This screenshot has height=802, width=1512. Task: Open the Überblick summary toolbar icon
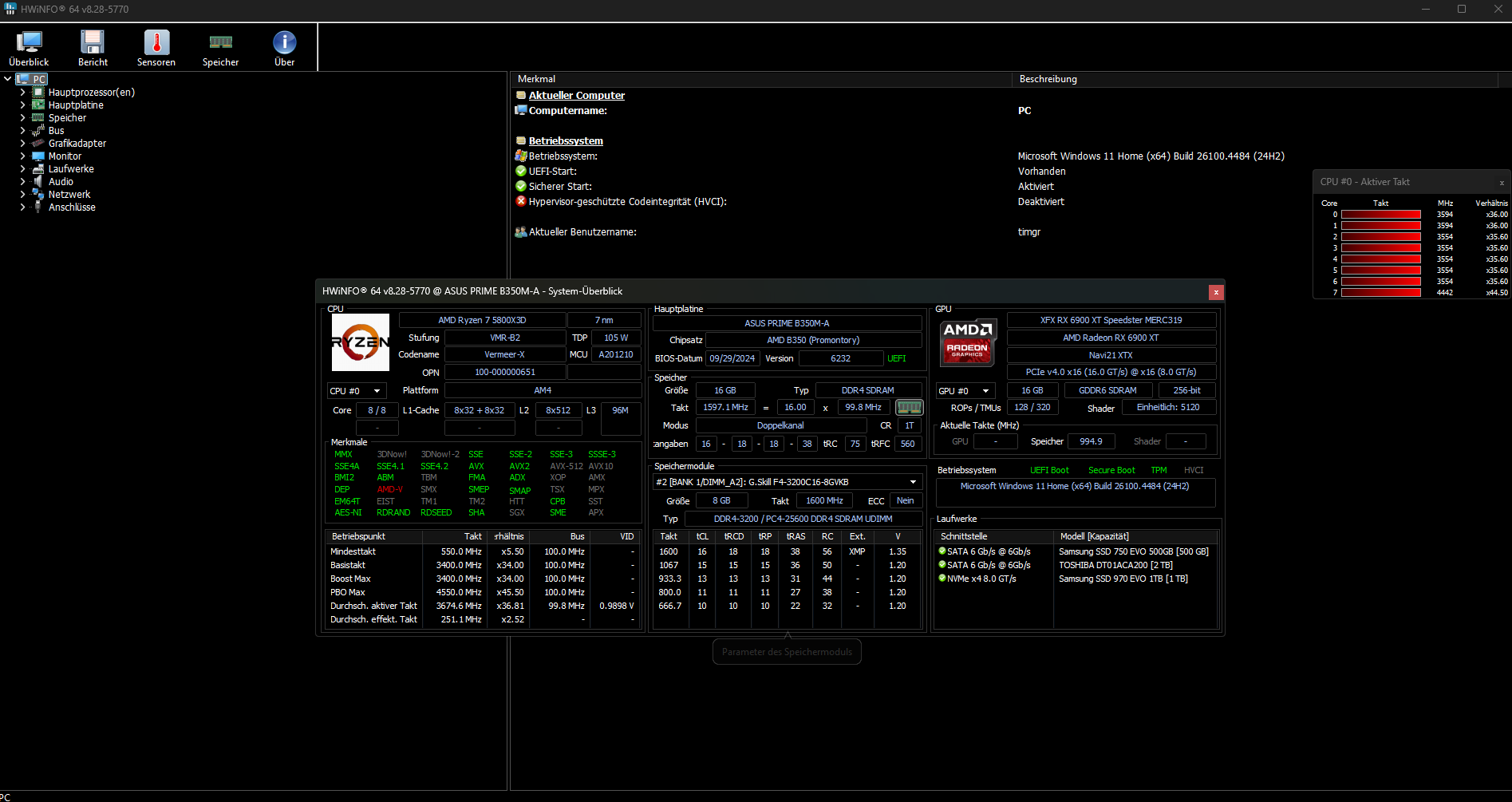point(29,48)
